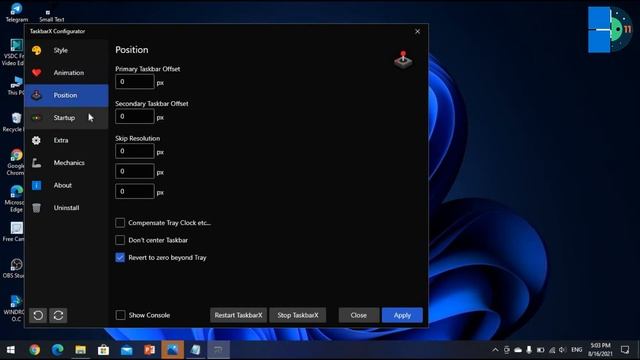Click the Startup traffic light icon
The height and width of the screenshot is (360, 640).
(x=36, y=118)
